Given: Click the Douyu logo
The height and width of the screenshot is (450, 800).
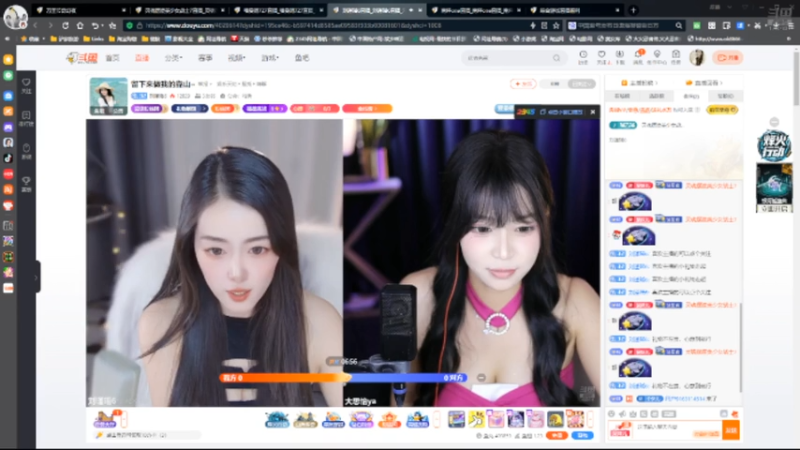Looking at the screenshot, I should point(82,58).
